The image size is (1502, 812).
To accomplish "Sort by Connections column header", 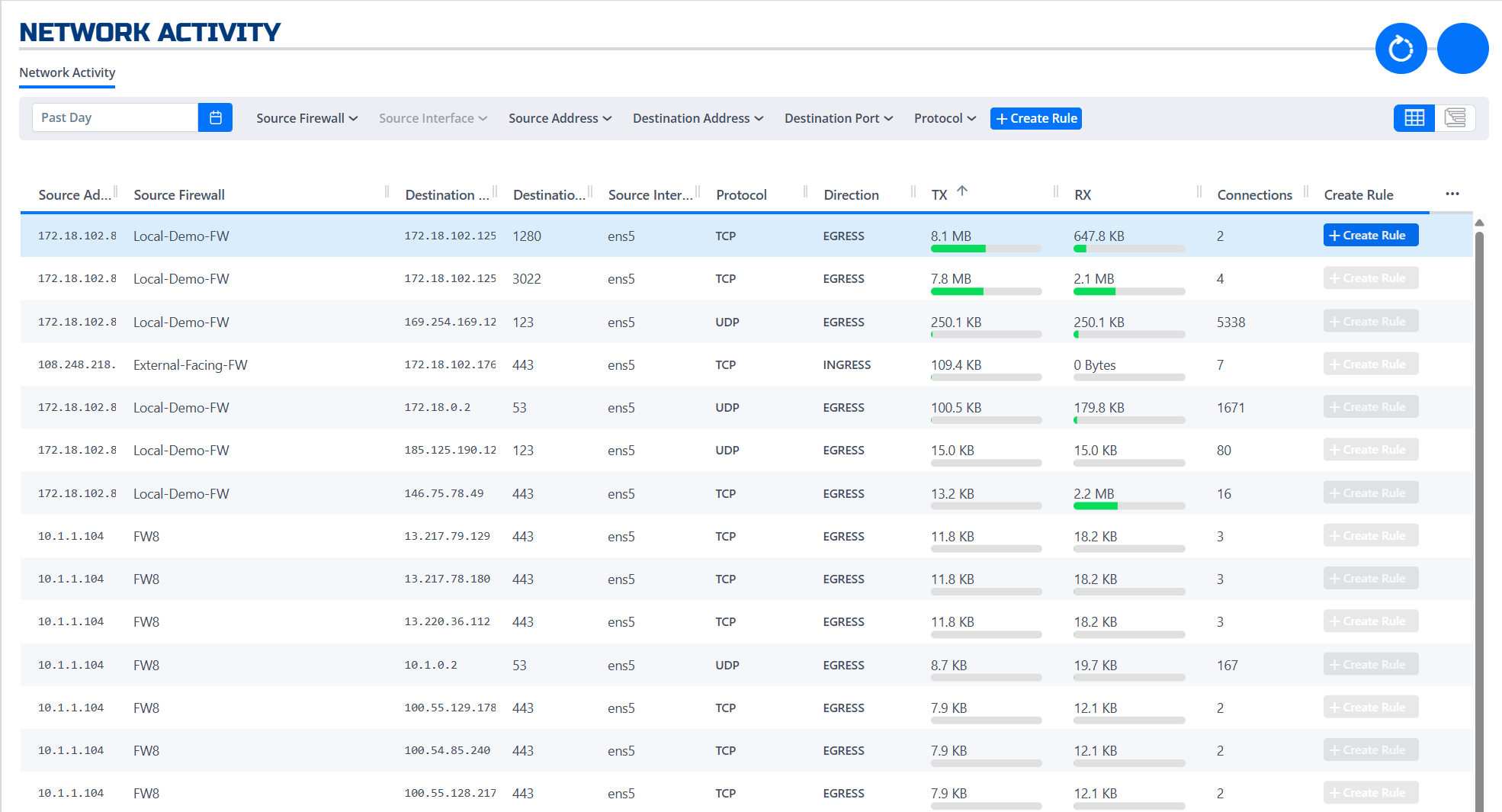I will [x=1254, y=194].
